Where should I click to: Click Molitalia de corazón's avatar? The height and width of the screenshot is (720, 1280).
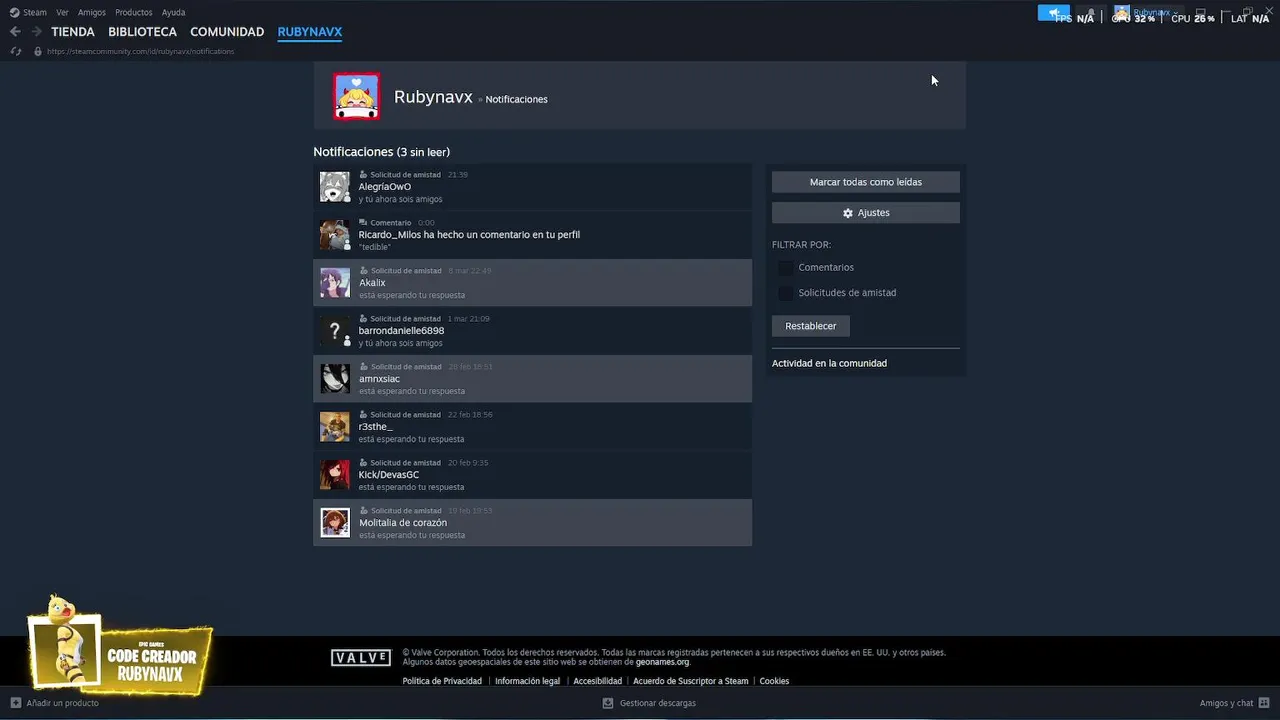click(x=335, y=523)
